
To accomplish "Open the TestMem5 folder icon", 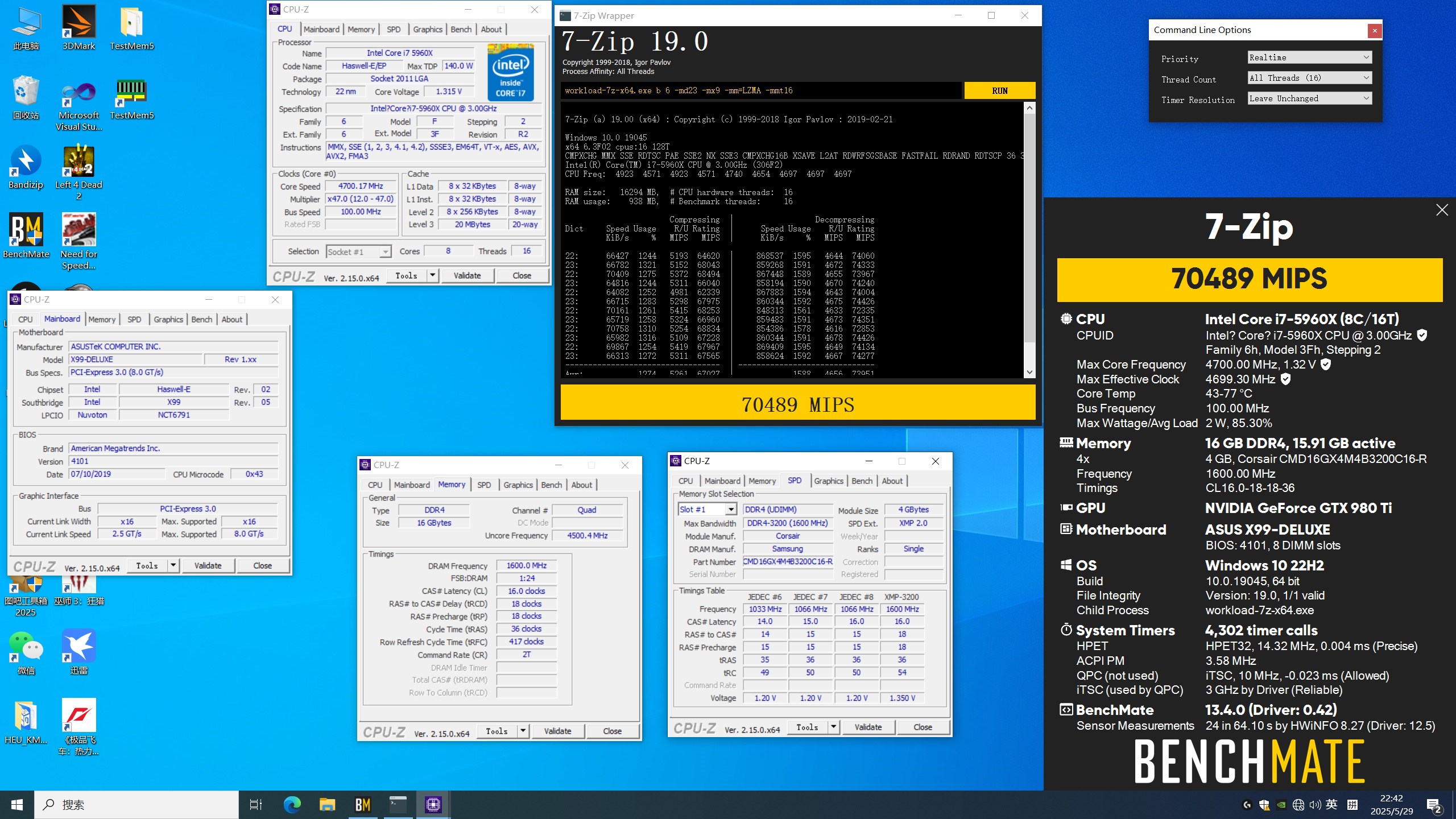I will (x=131, y=27).
